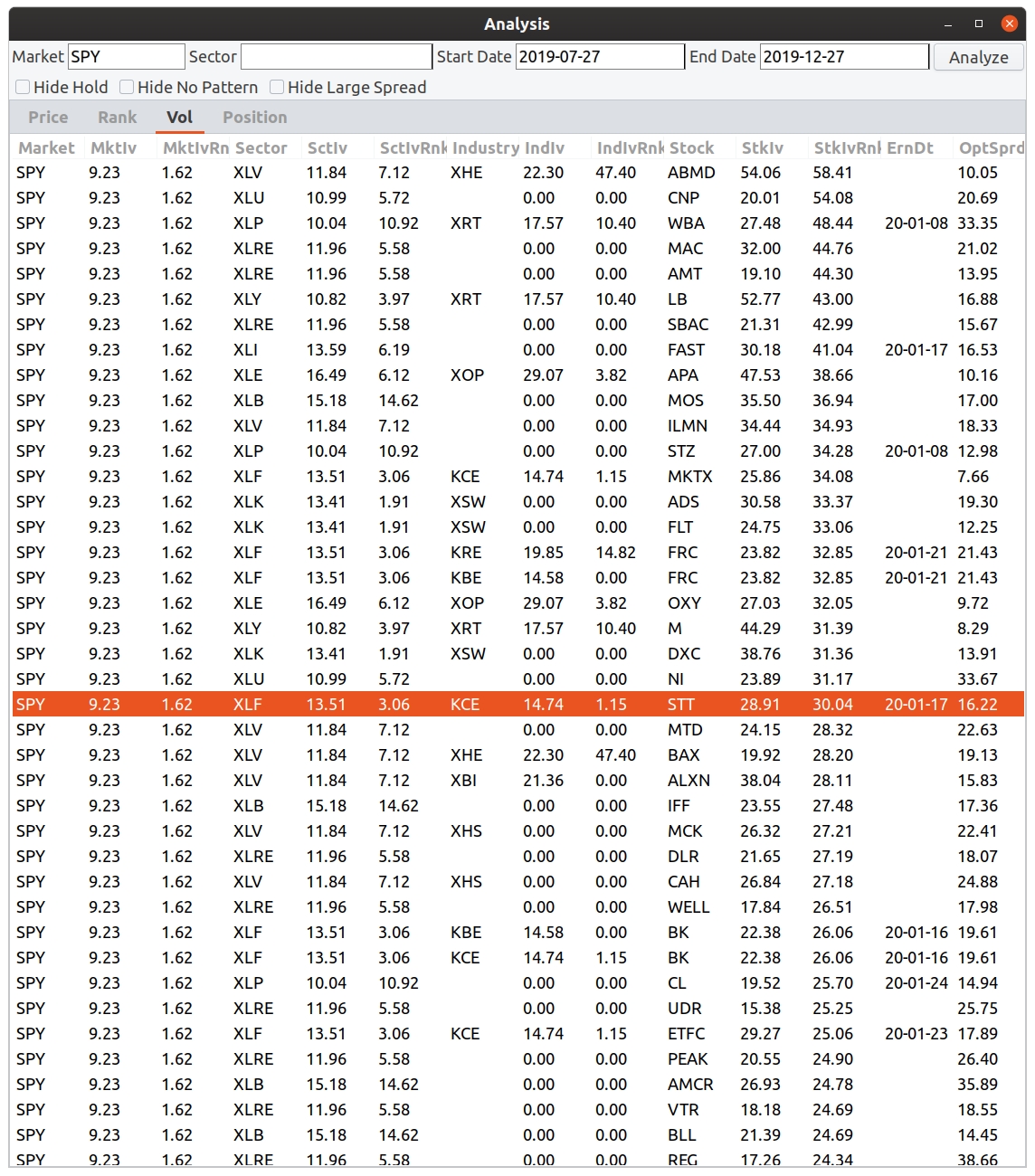Select the ETFC stock row
Screen dimensions: 1035x1176
click(x=518, y=1034)
